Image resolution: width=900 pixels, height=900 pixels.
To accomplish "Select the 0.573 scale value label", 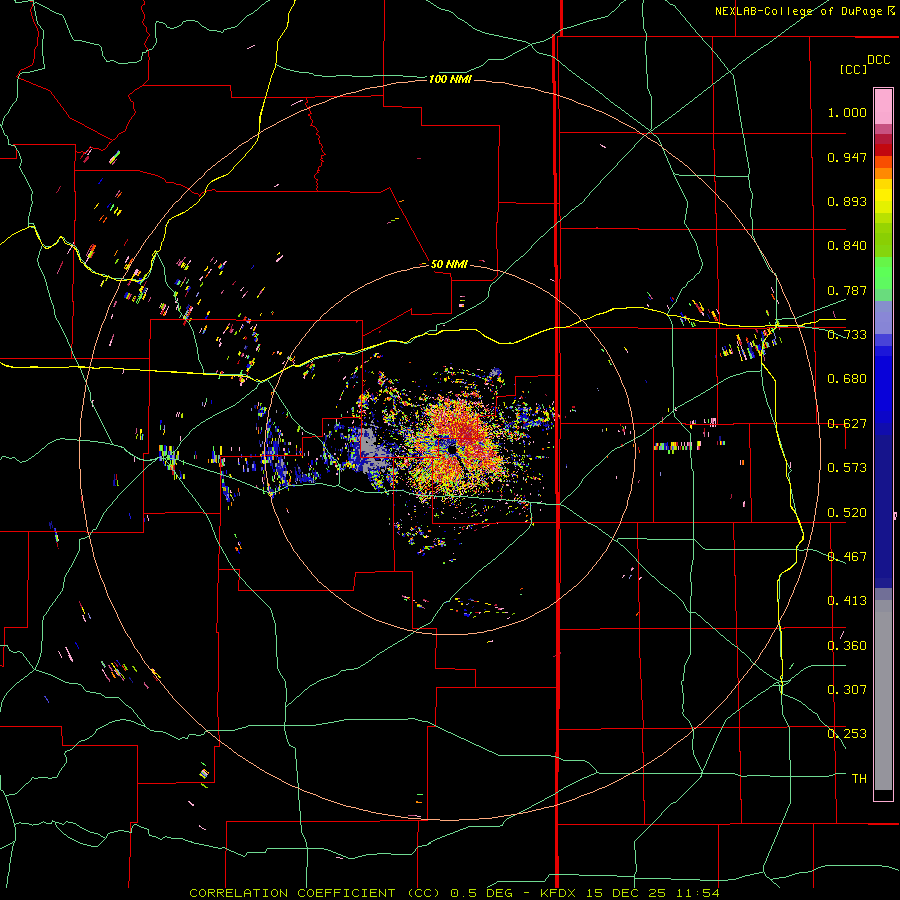I will 847,468.
